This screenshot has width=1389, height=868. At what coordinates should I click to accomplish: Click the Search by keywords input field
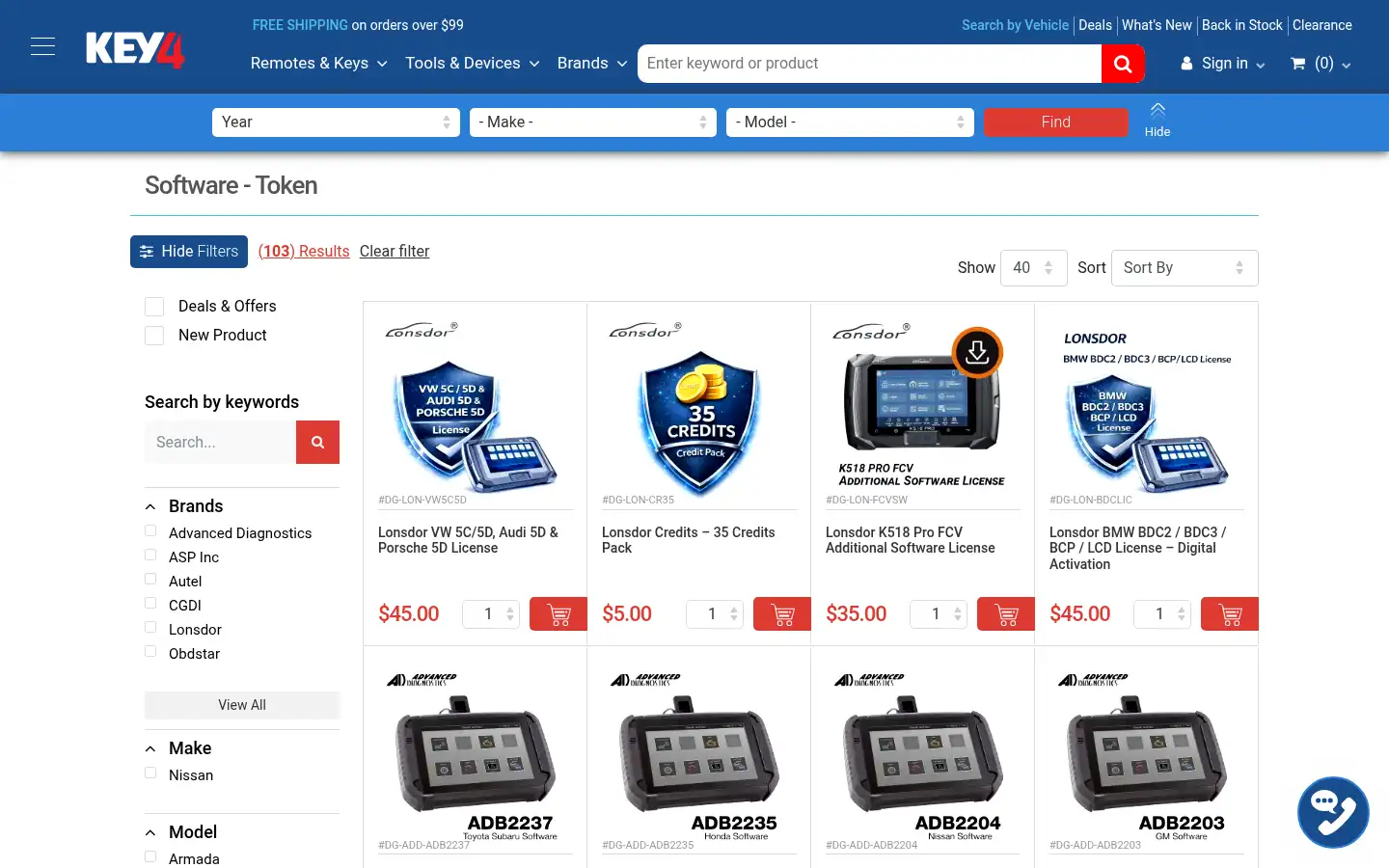220,442
